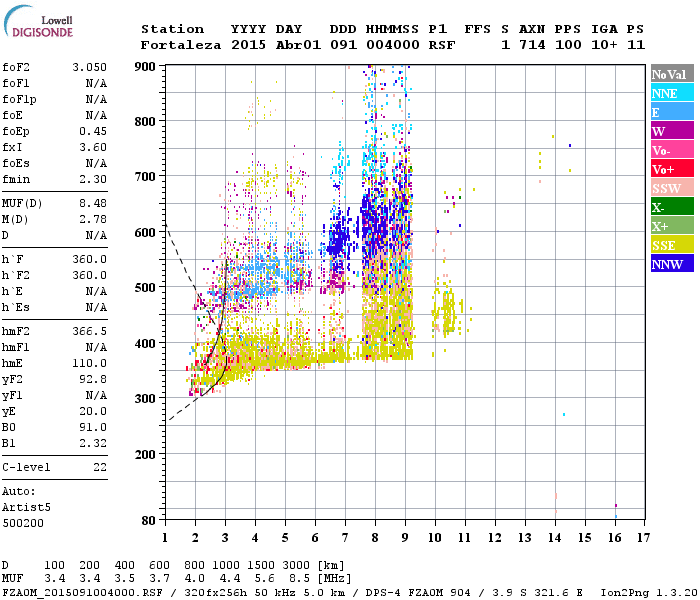Select the SSW legend swatch
The image size is (700, 600).
[672, 188]
